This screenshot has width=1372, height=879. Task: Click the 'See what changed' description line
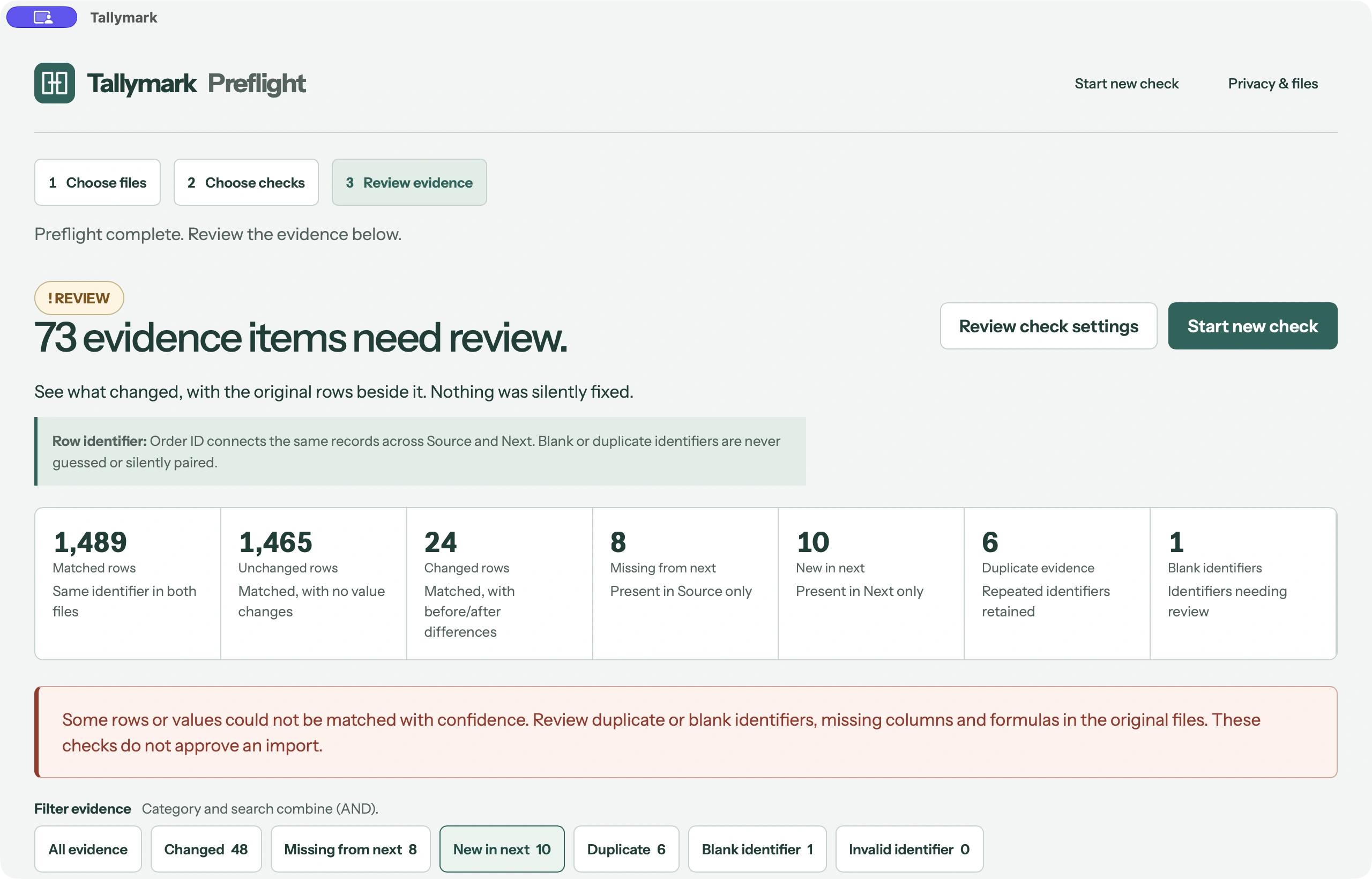click(334, 392)
